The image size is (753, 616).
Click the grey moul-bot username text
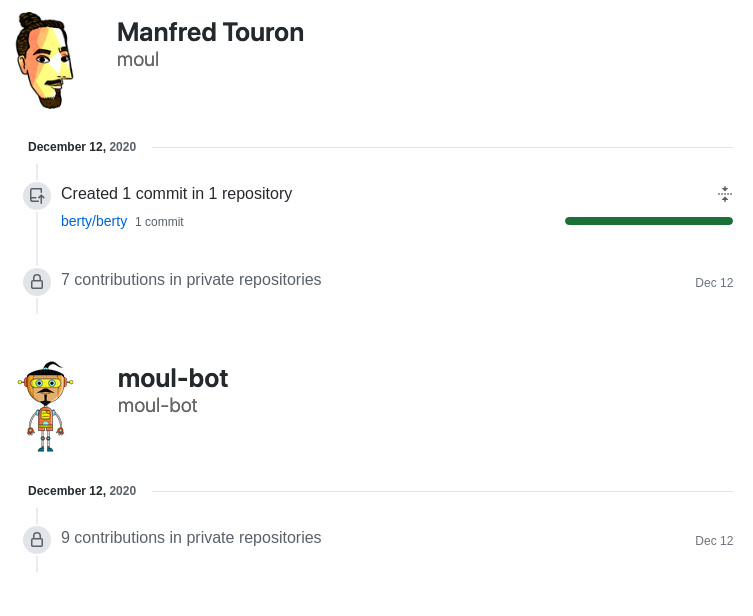point(157,406)
